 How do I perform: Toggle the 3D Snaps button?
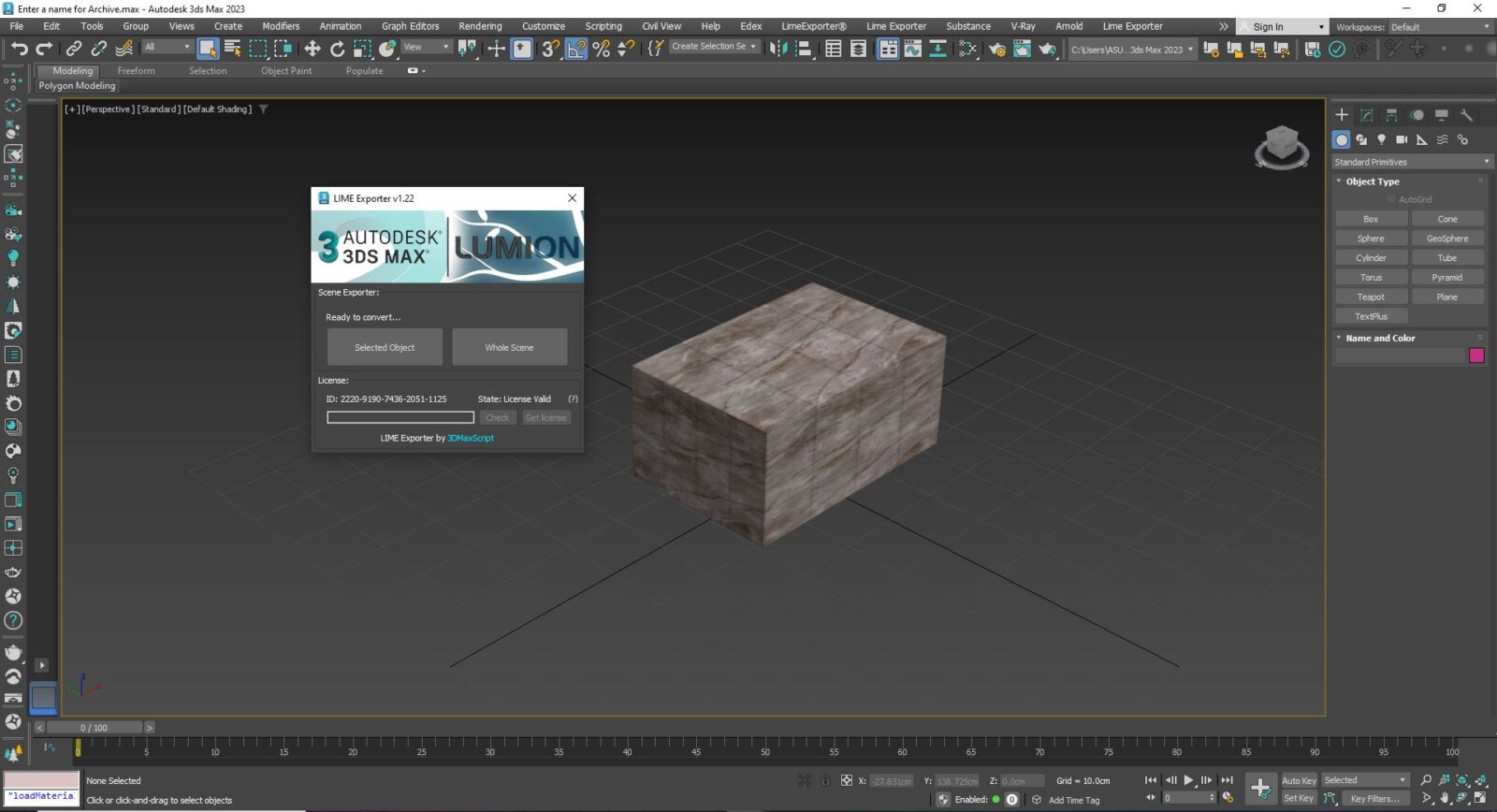(551, 49)
